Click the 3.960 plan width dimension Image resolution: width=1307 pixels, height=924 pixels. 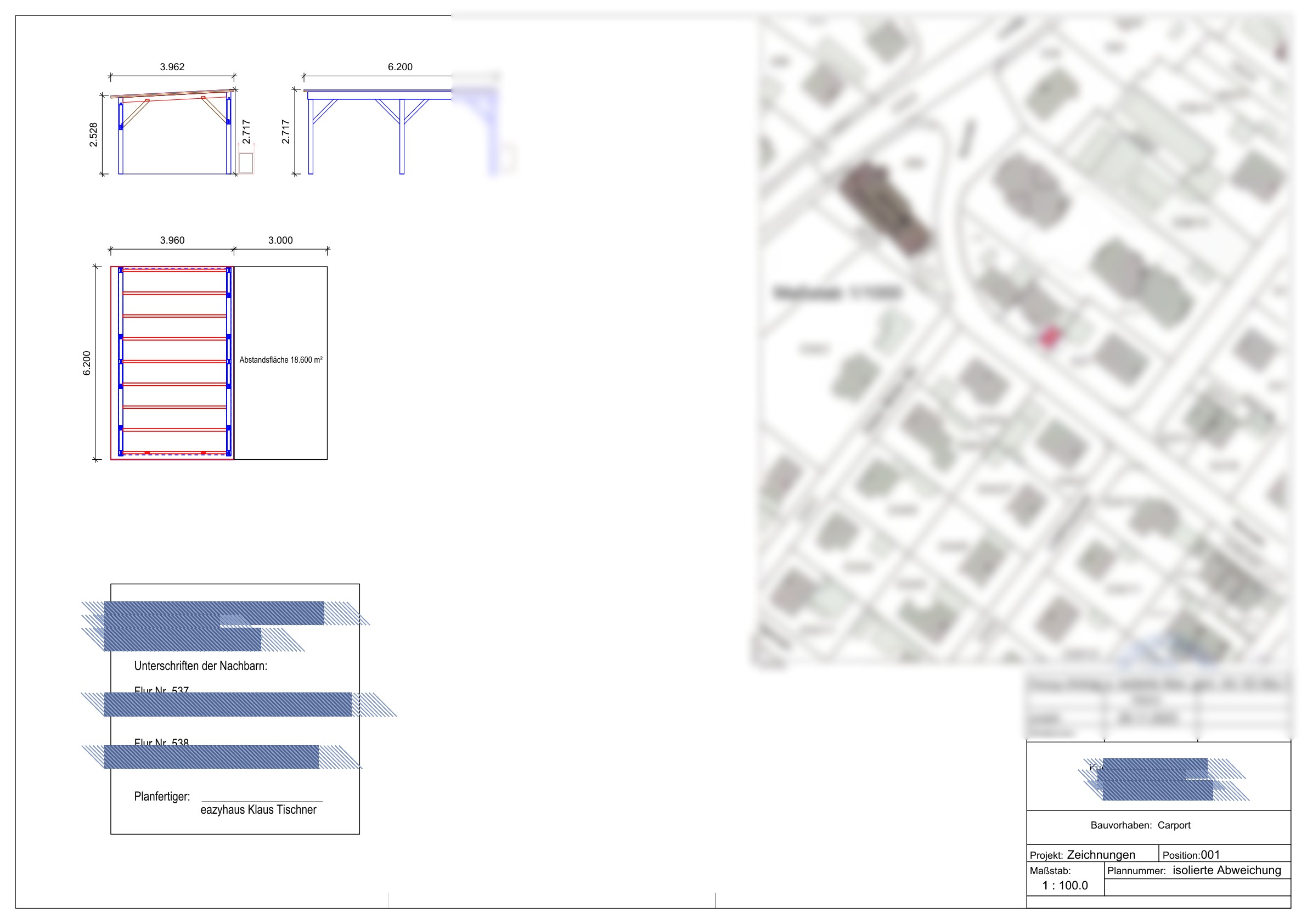pyautogui.click(x=172, y=240)
